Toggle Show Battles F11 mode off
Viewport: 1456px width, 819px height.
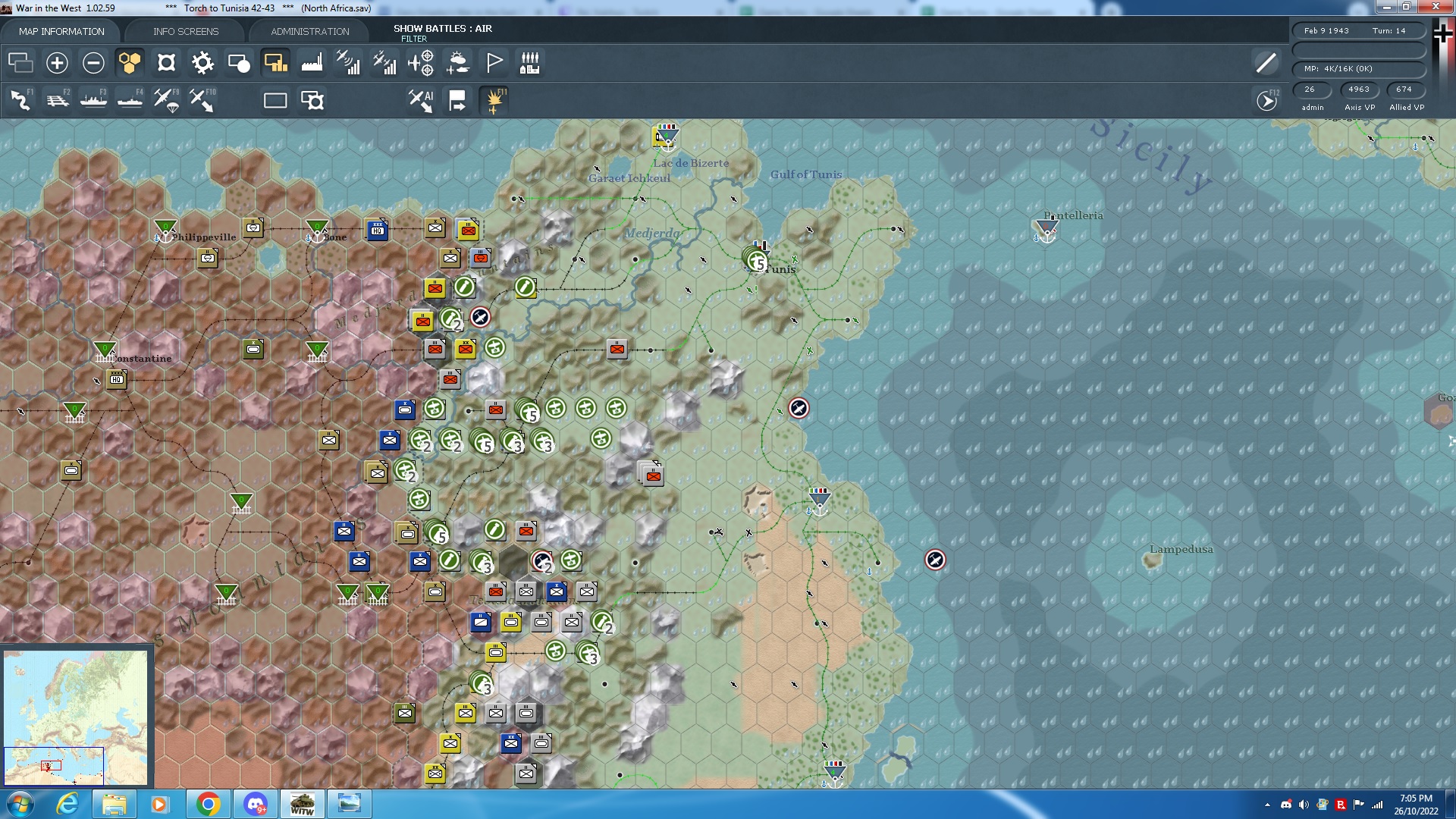click(x=494, y=99)
